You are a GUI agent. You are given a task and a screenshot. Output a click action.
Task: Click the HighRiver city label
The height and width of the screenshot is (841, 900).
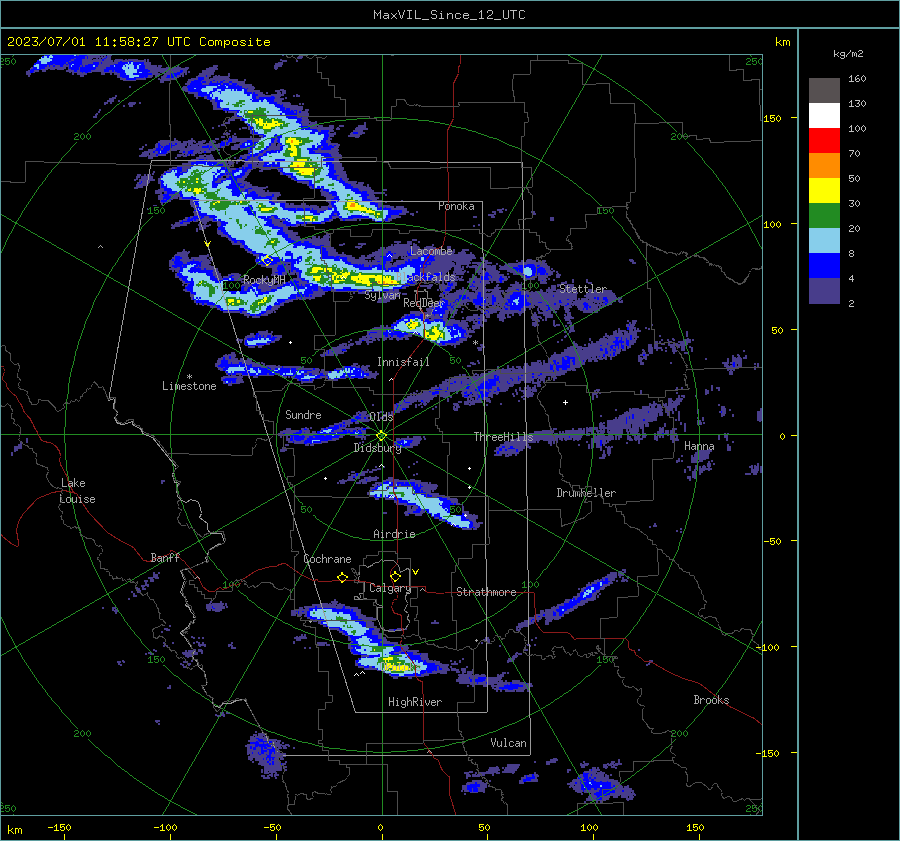(415, 702)
